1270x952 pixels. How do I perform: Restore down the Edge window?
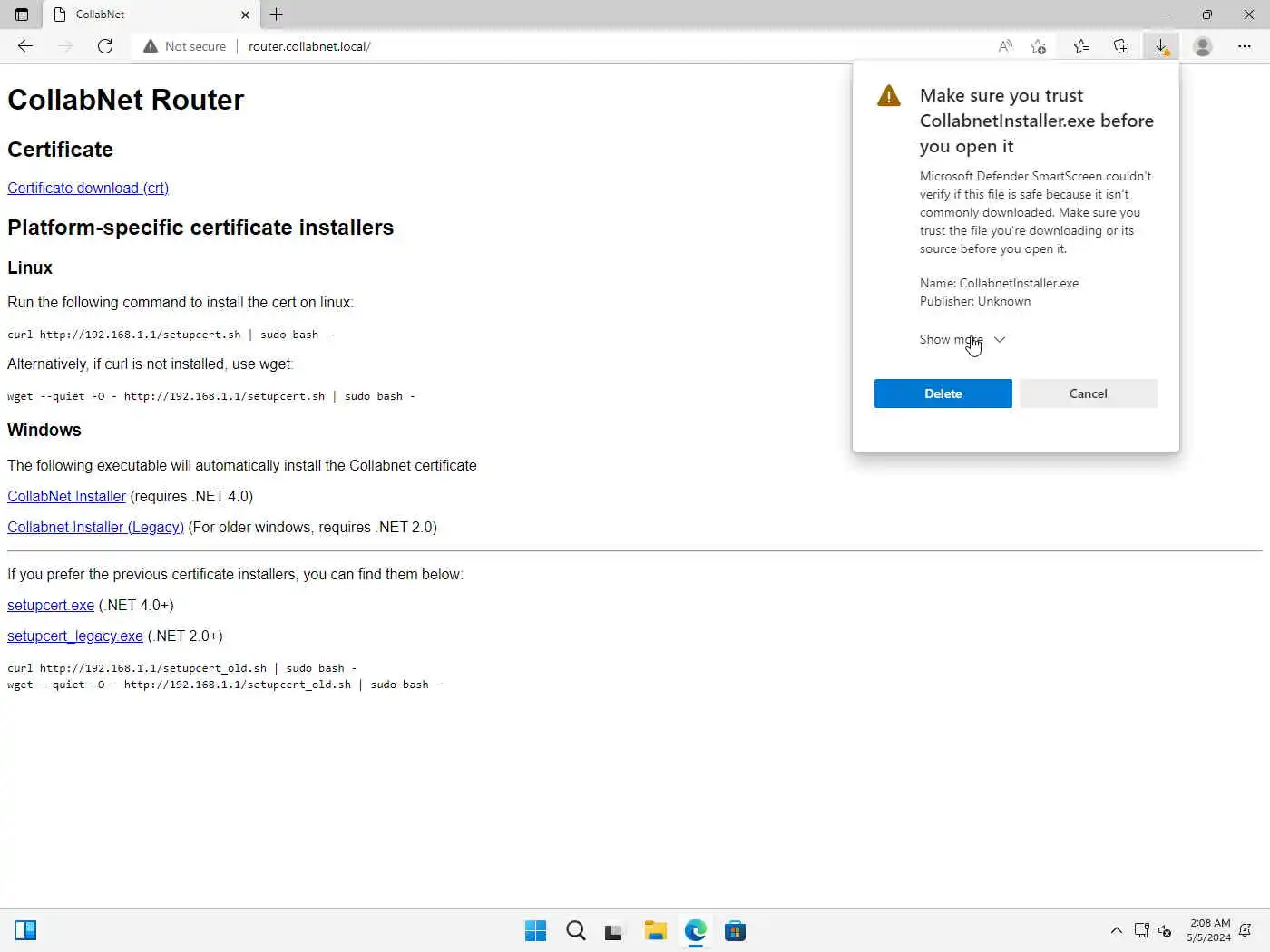tap(1207, 15)
